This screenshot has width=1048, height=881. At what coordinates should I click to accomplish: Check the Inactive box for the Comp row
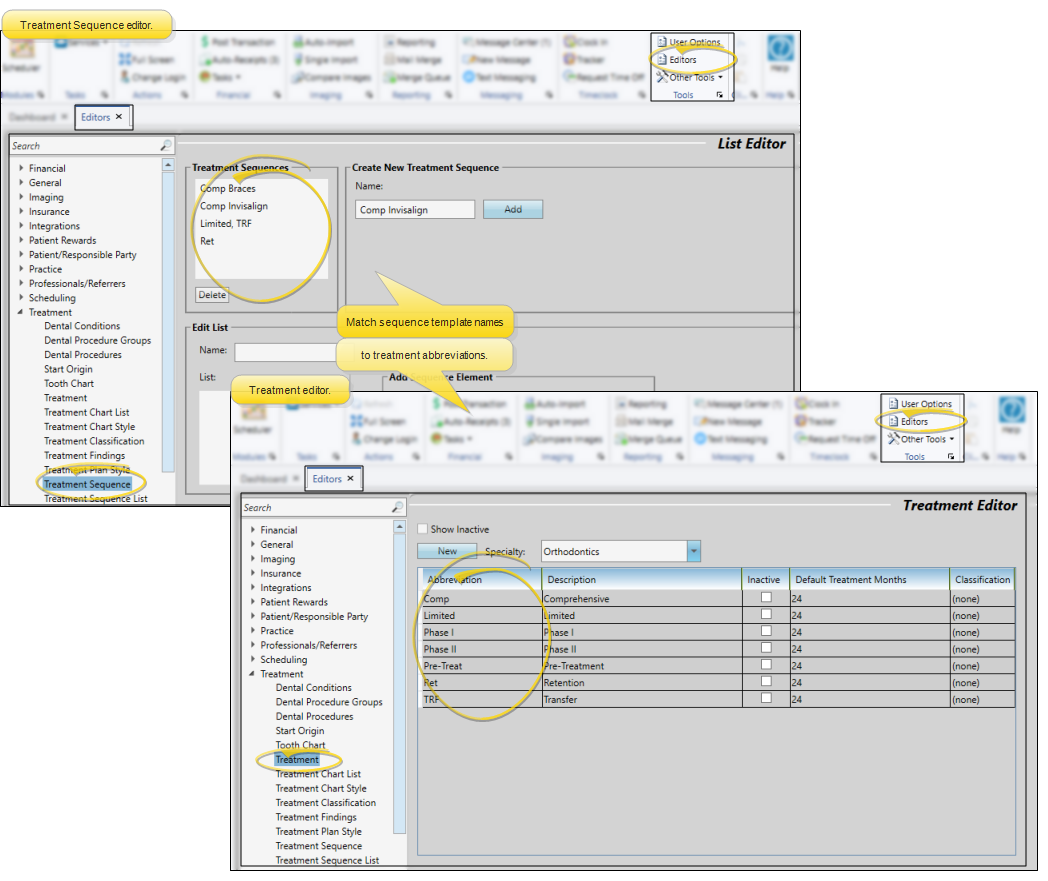[766, 598]
